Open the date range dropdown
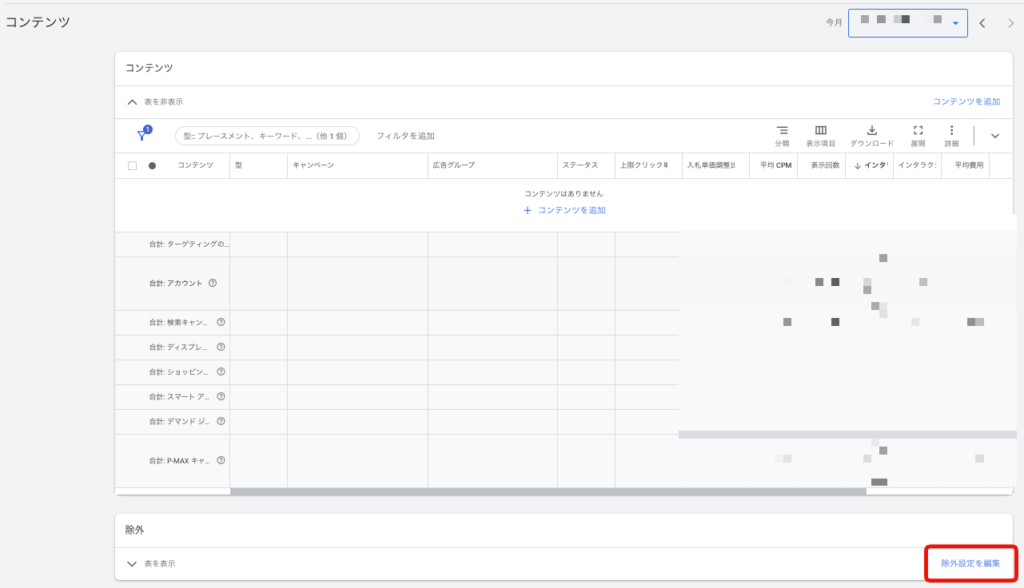Image resolution: width=1024 pixels, height=588 pixels. tap(907, 23)
